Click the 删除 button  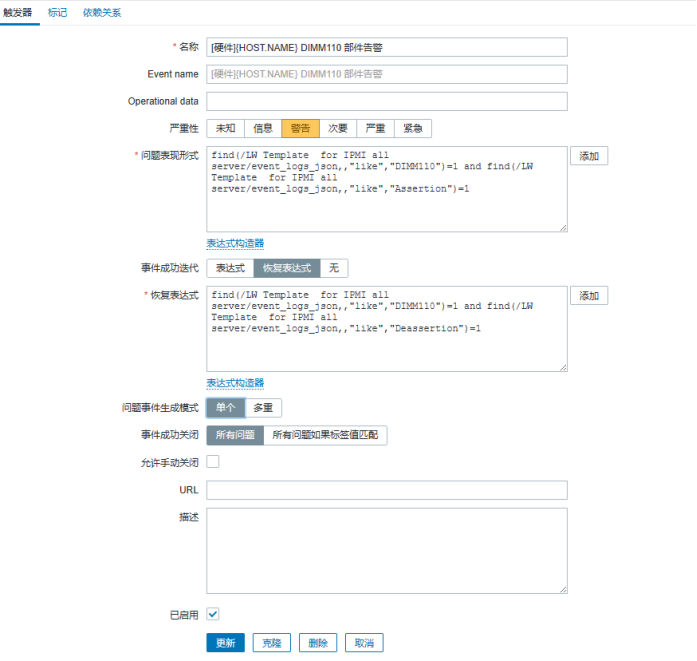318,643
